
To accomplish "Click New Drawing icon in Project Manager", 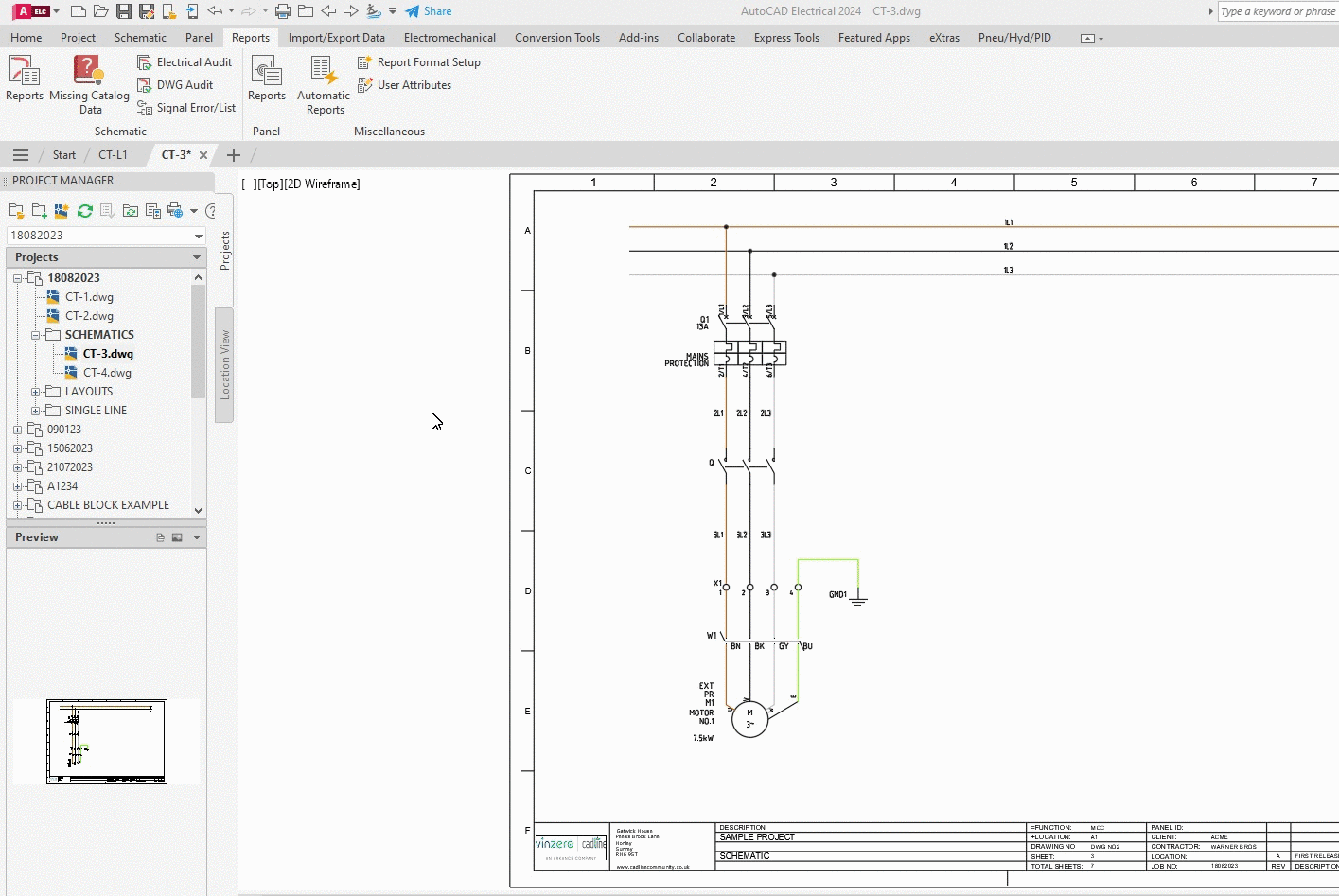I will (62, 211).
